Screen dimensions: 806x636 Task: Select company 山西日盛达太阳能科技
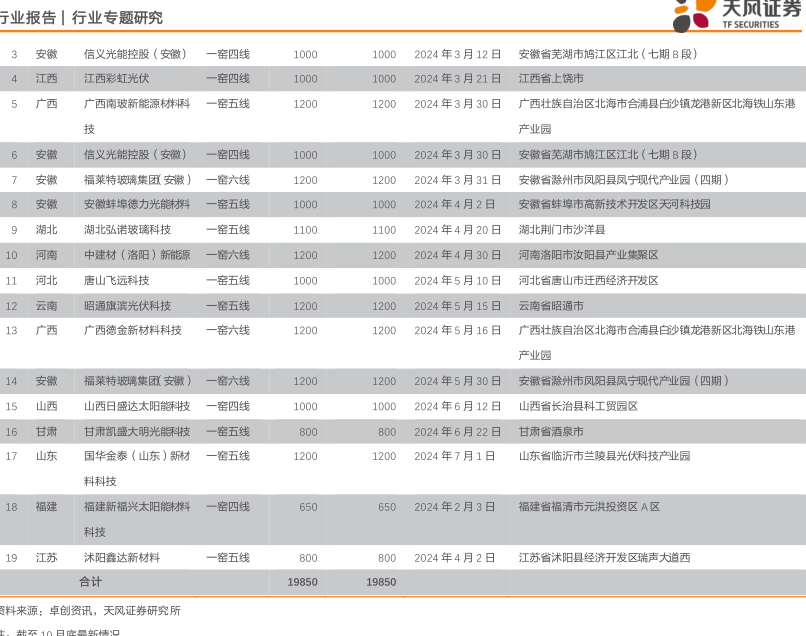click(137, 406)
